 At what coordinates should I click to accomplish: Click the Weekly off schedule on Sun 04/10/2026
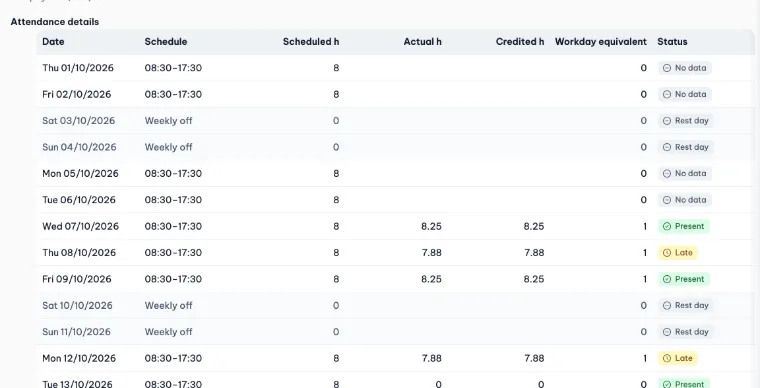168,147
